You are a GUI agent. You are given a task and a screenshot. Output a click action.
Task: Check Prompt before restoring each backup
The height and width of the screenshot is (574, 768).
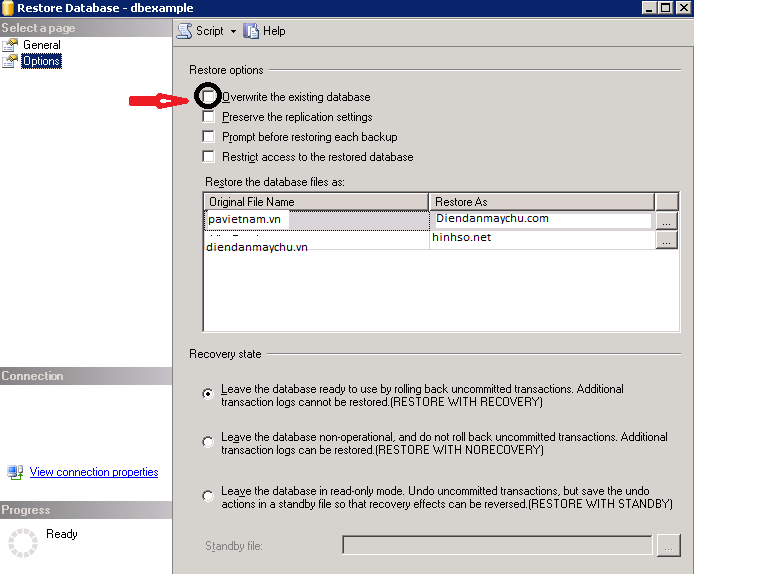208,136
